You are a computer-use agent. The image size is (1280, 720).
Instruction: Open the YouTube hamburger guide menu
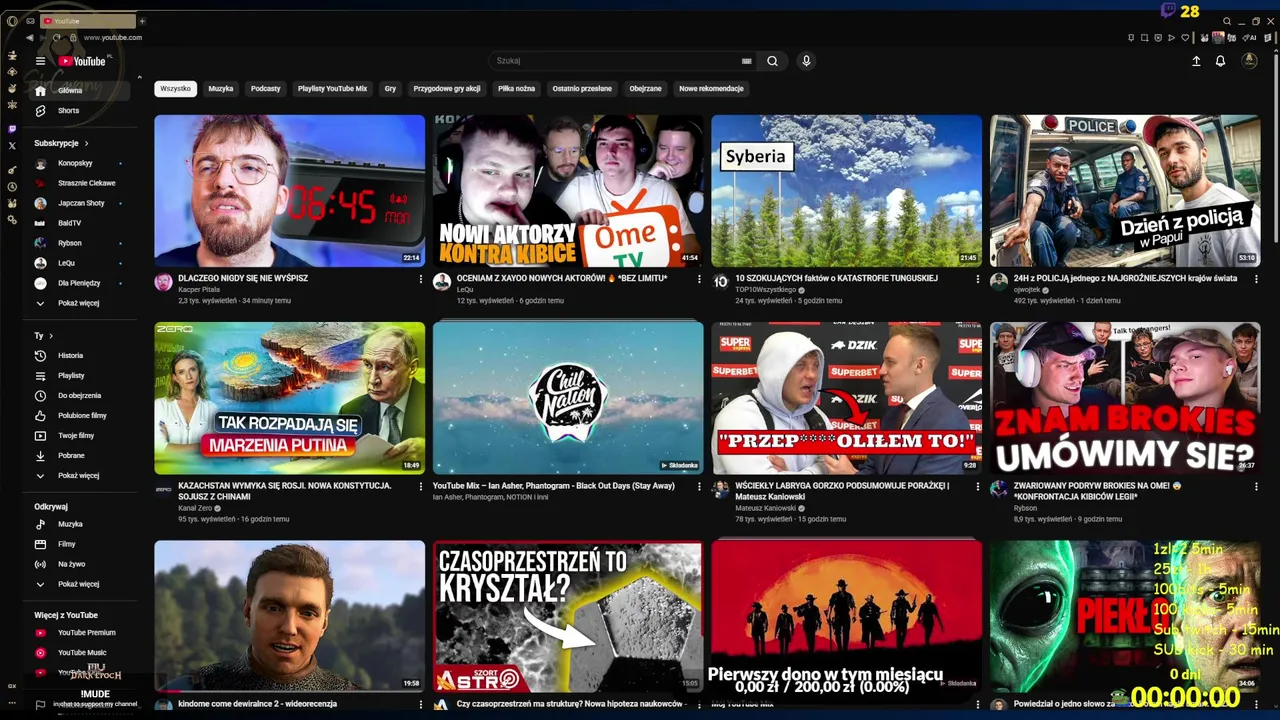40,61
